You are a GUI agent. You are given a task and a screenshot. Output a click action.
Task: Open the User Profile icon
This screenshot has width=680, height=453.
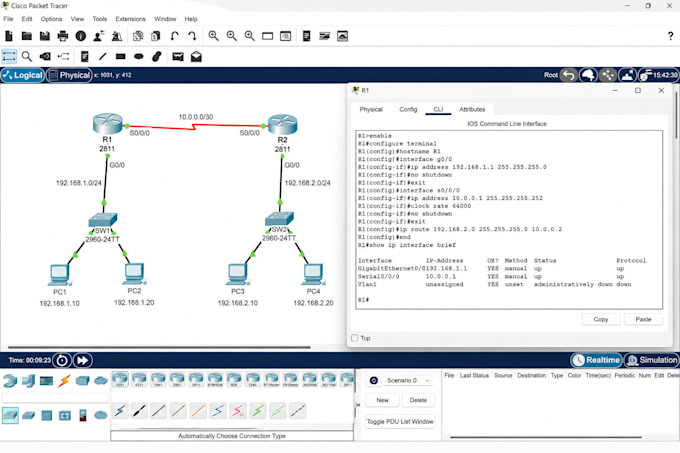click(99, 36)
